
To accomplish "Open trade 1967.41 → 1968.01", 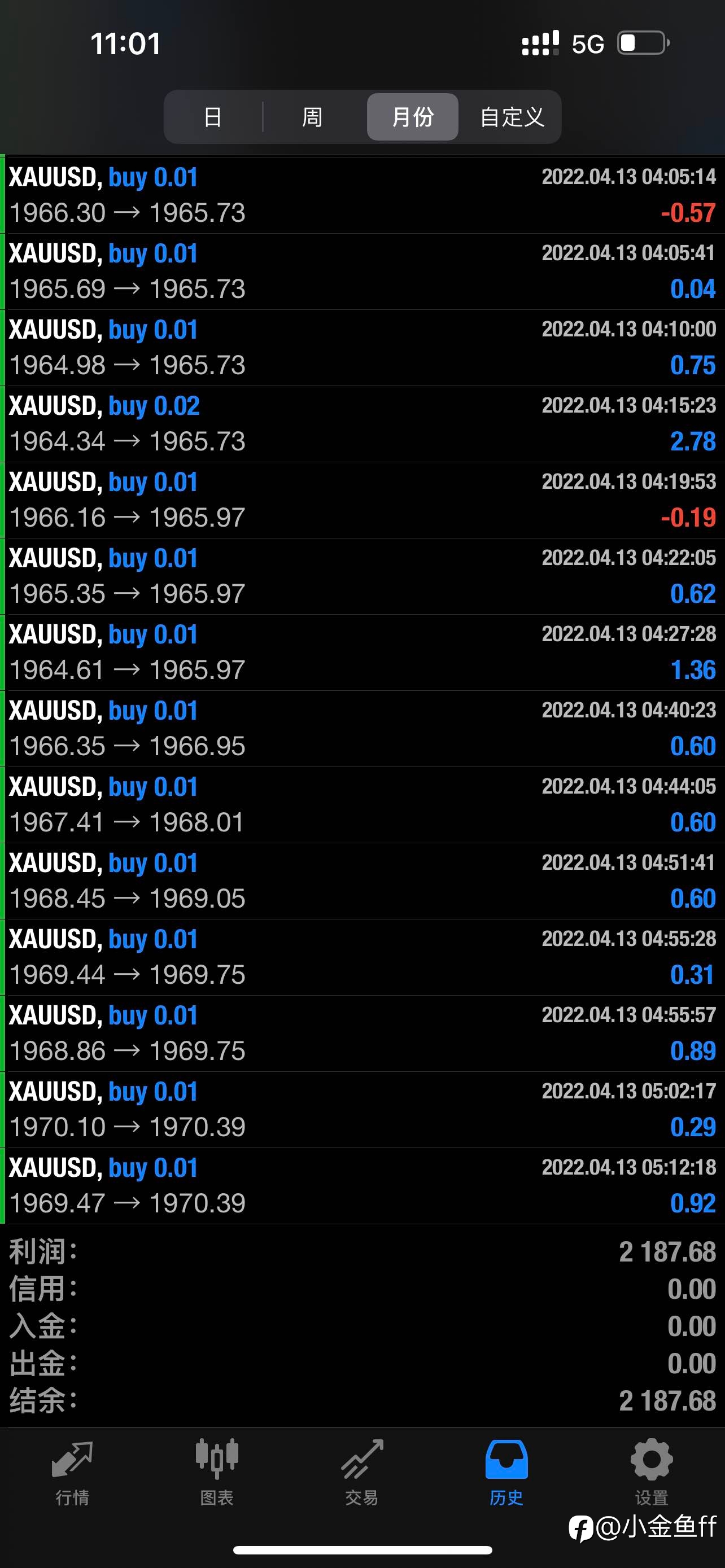I will tap(362, 805).
